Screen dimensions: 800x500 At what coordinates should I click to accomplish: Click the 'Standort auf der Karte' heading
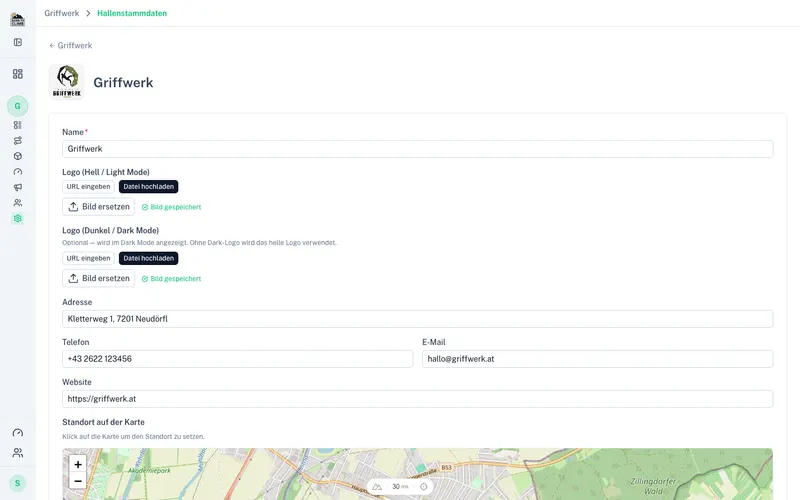(104, 422)
